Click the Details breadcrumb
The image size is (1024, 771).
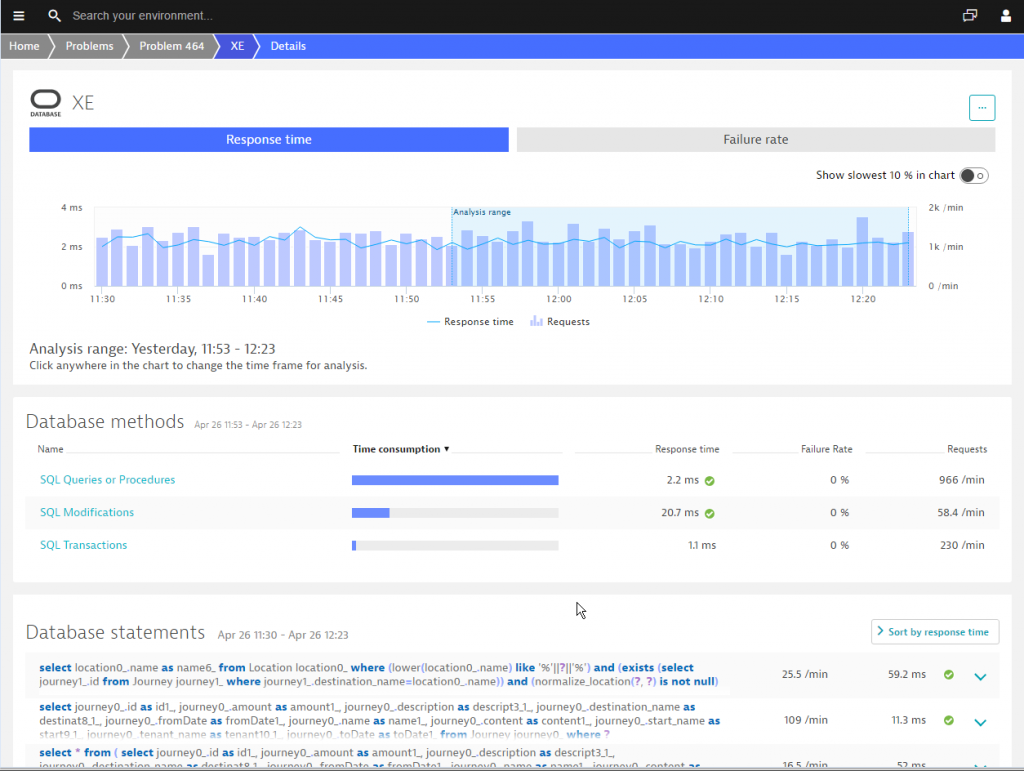288,46
